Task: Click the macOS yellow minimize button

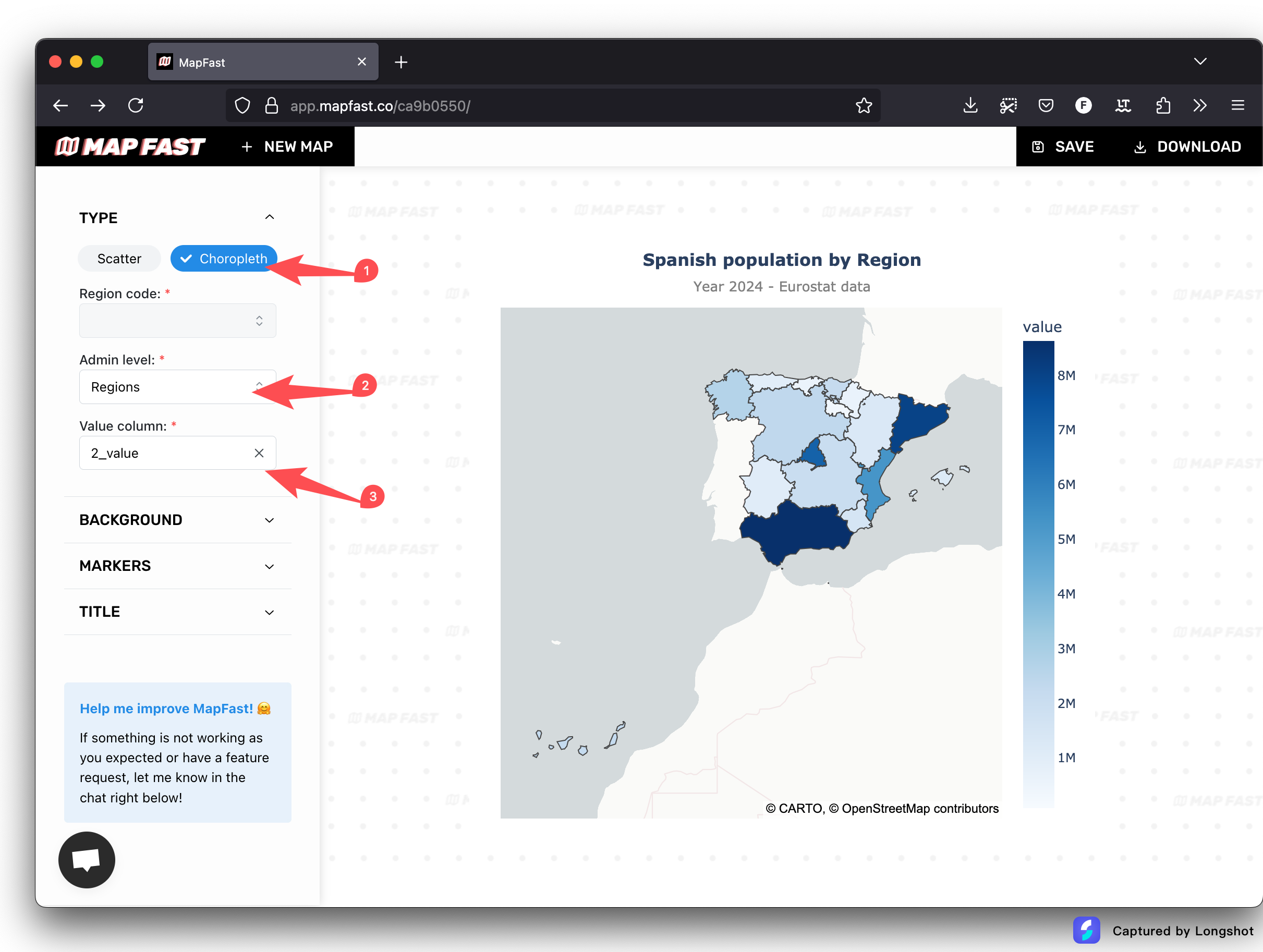Action: 76,62
